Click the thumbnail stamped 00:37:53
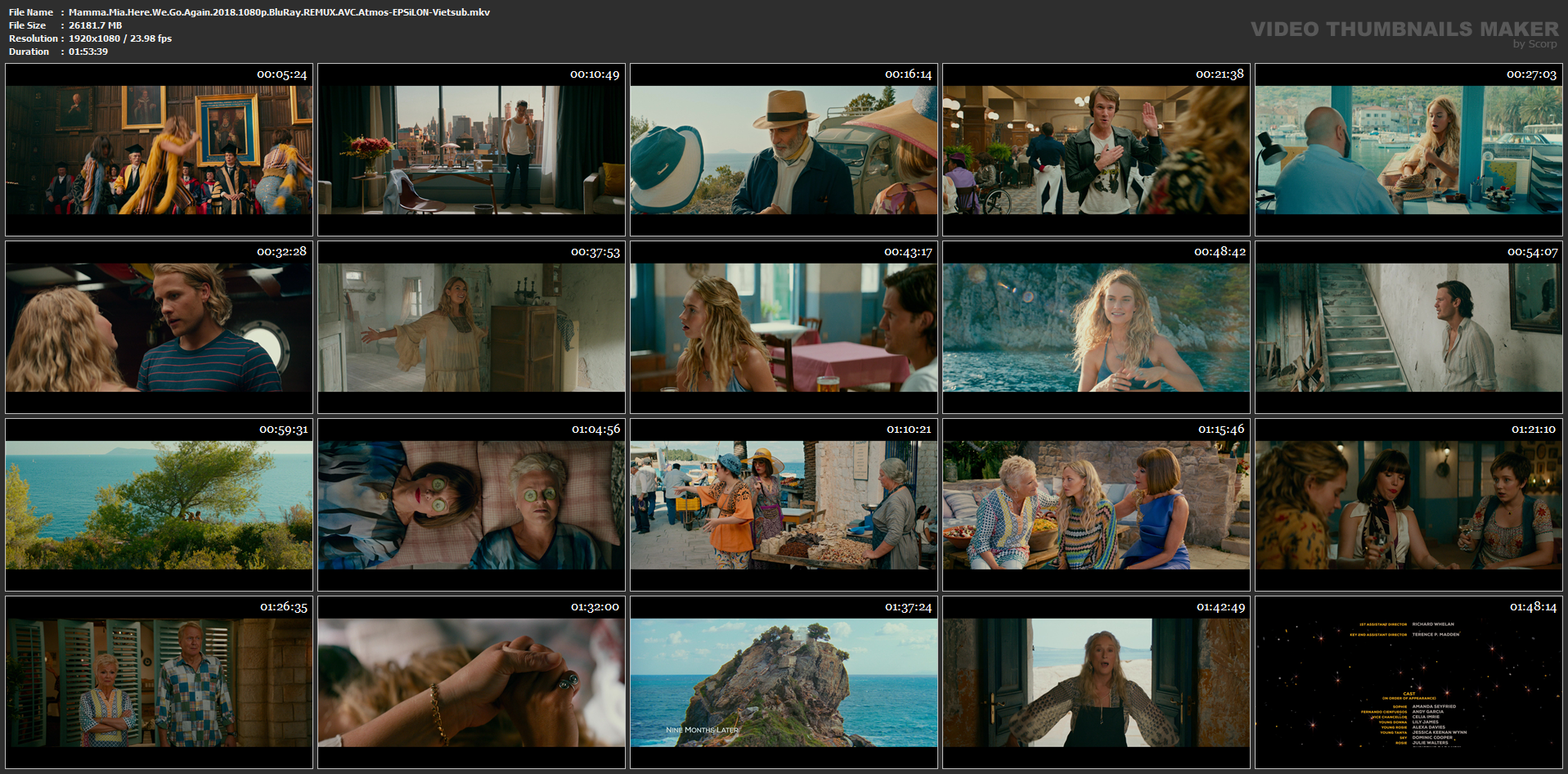This screenshot has width=1568, height=774. (471, 327)
